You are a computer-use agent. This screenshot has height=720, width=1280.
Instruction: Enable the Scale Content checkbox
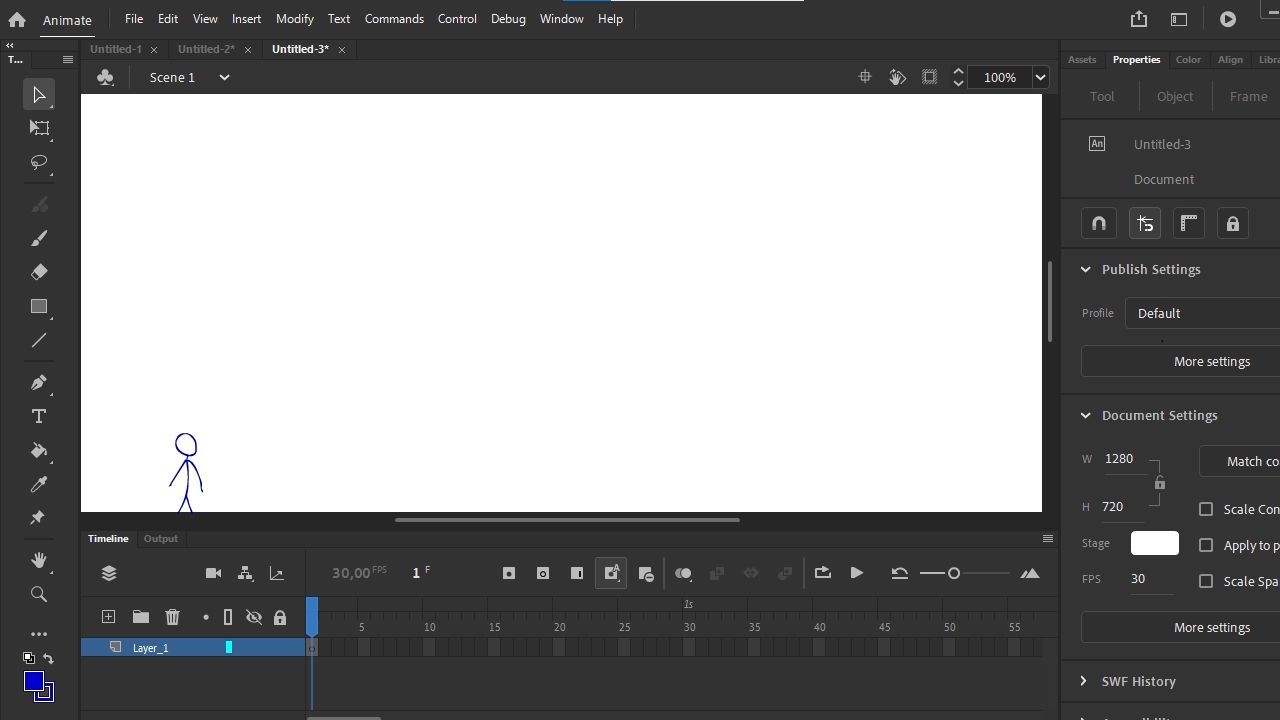point(1206,509)
